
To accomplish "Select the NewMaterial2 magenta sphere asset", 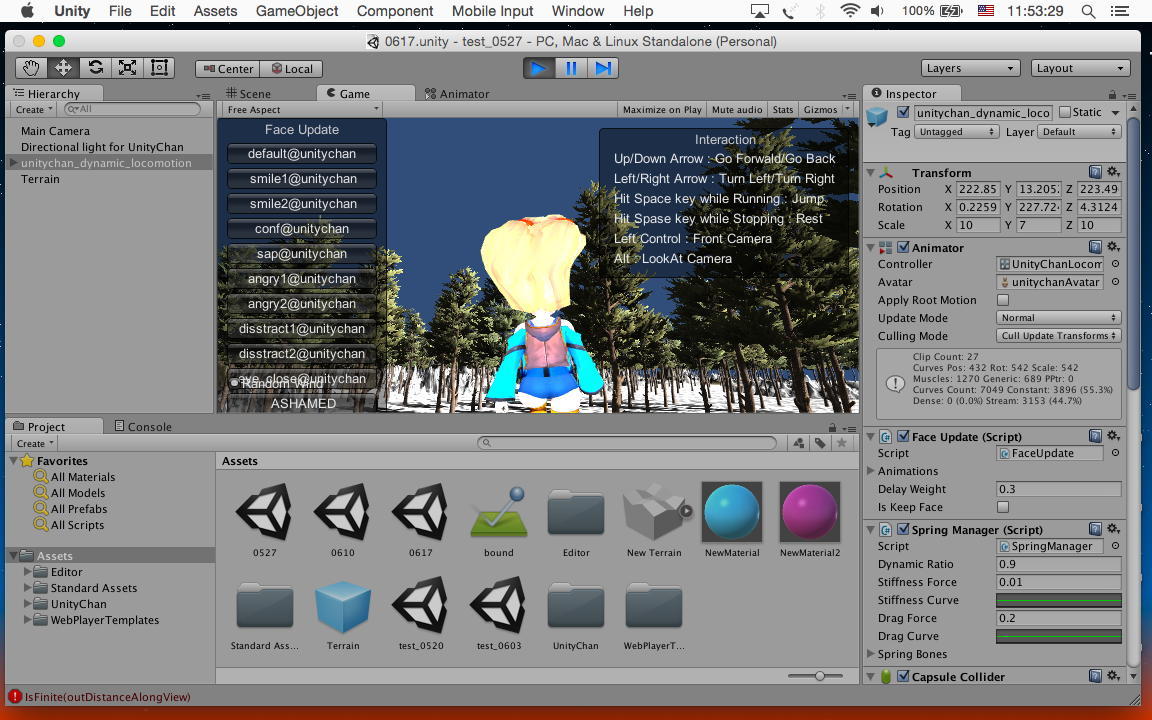I will 810,519.
